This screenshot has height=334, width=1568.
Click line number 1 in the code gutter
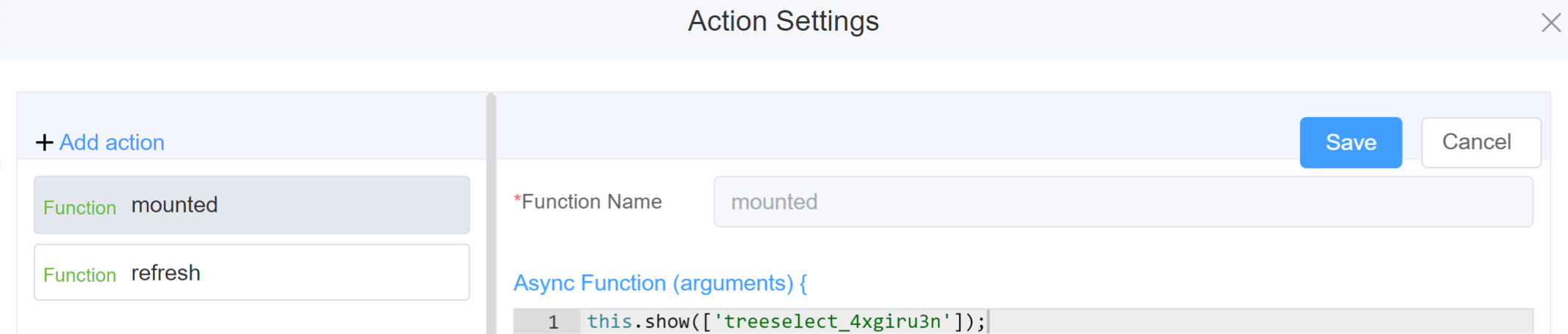553,322
